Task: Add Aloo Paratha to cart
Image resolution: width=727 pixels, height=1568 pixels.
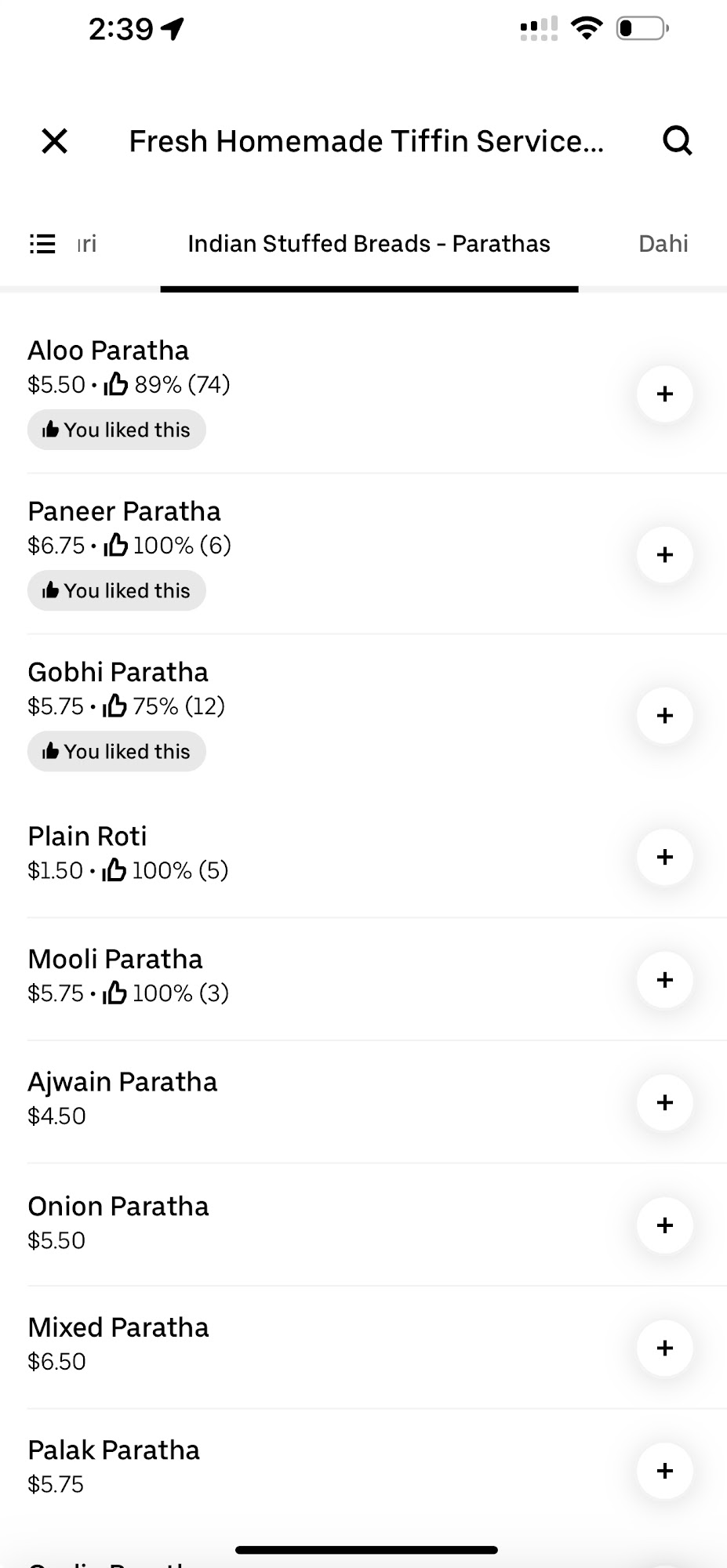Action: pos(664,394)
